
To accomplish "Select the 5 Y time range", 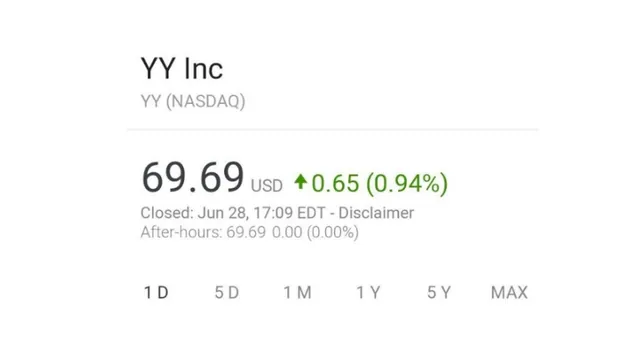I will pyautogui.click(x=439, y=292).
